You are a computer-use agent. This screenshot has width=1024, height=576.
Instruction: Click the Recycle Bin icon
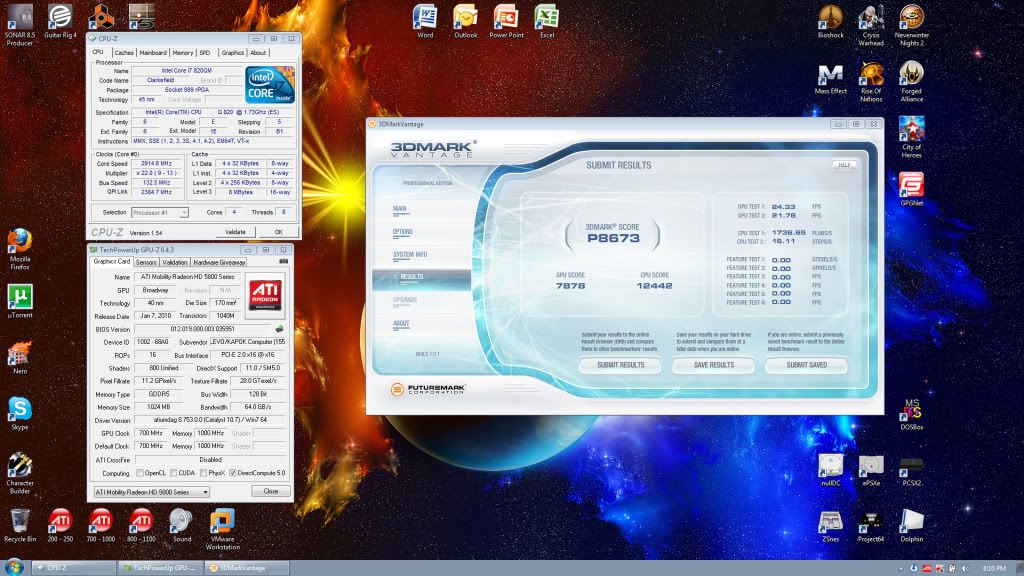(20, 526)
